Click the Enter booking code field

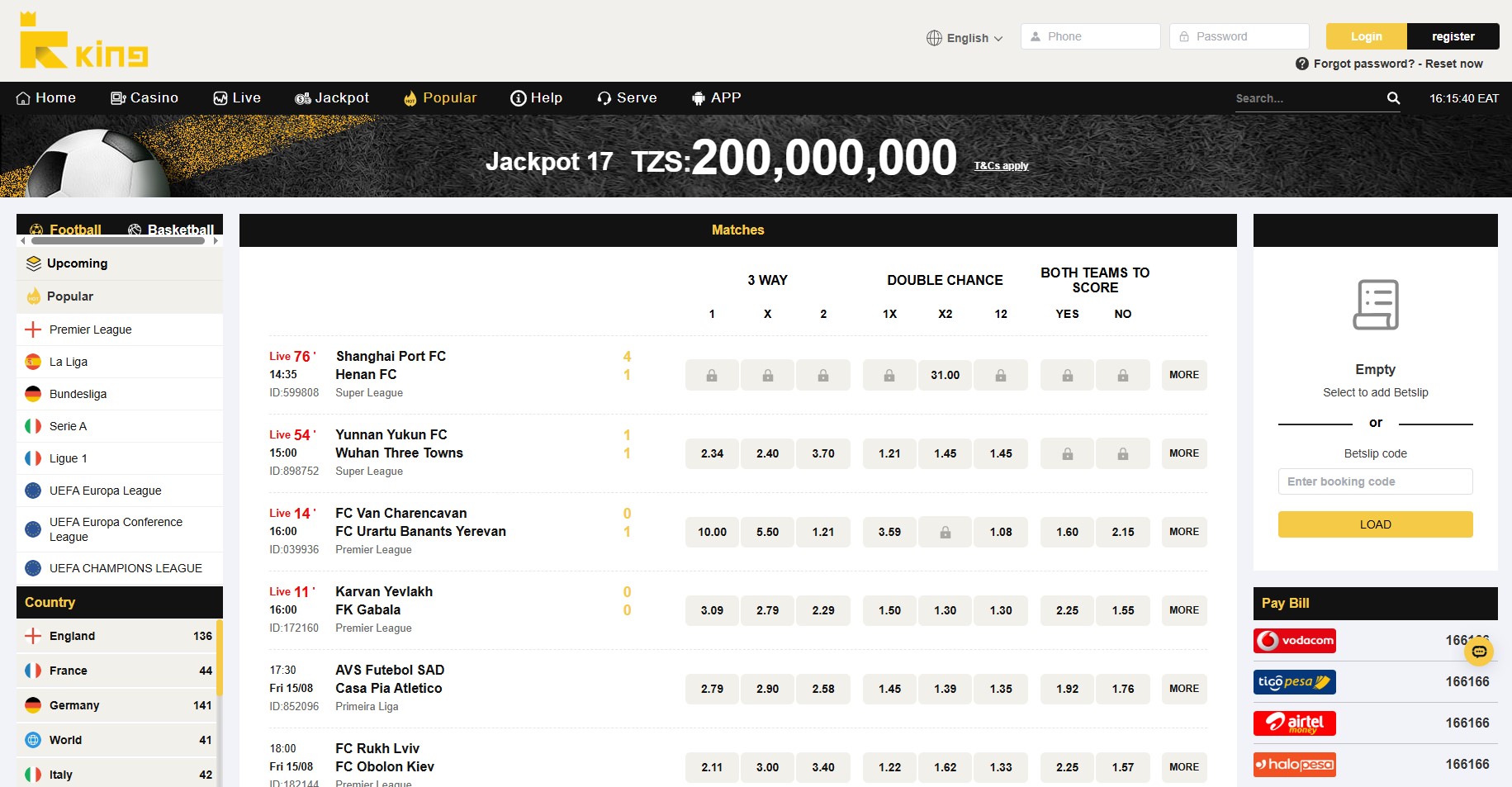(x=1375, y=481)
